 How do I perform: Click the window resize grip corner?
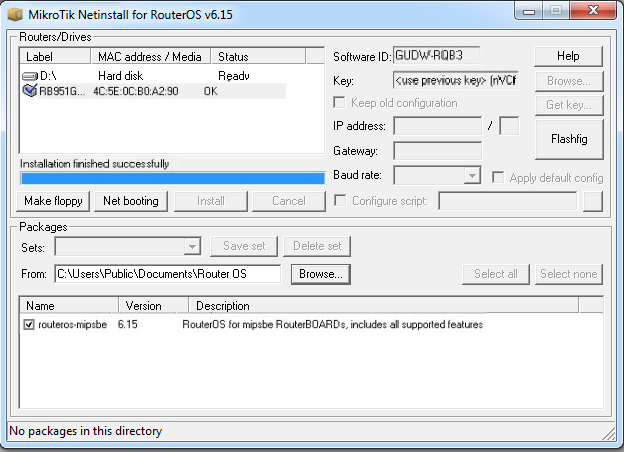[609, 433]
